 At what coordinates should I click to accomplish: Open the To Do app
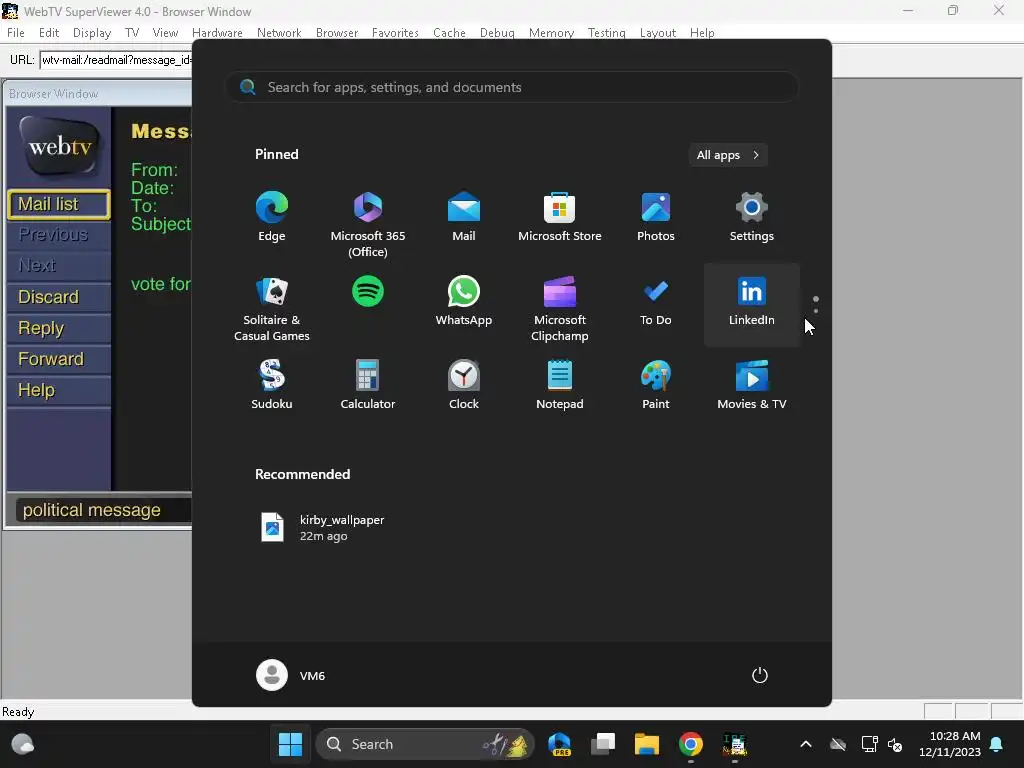[656, 300]
